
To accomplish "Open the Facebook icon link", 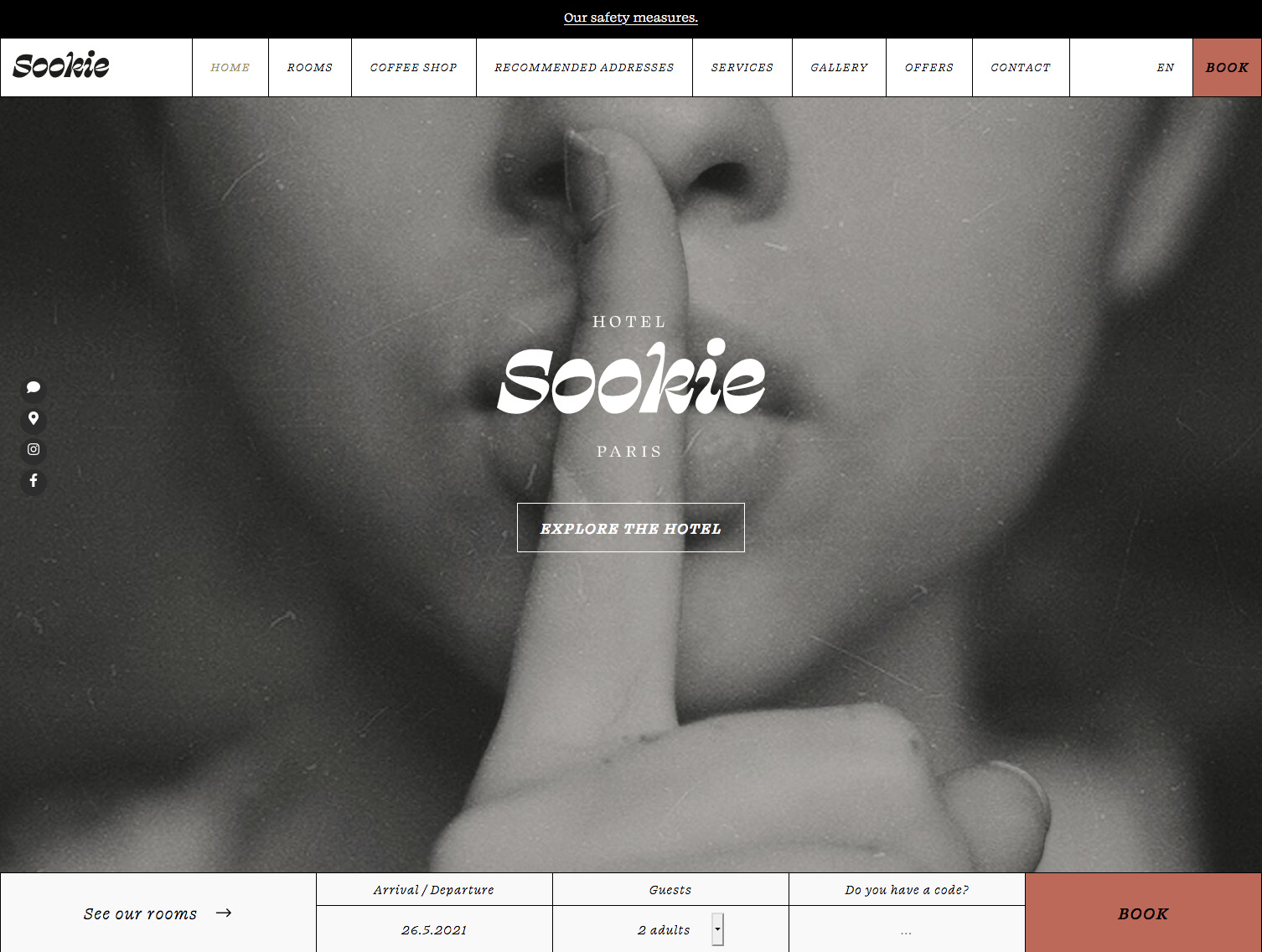I will pos(34,480).
